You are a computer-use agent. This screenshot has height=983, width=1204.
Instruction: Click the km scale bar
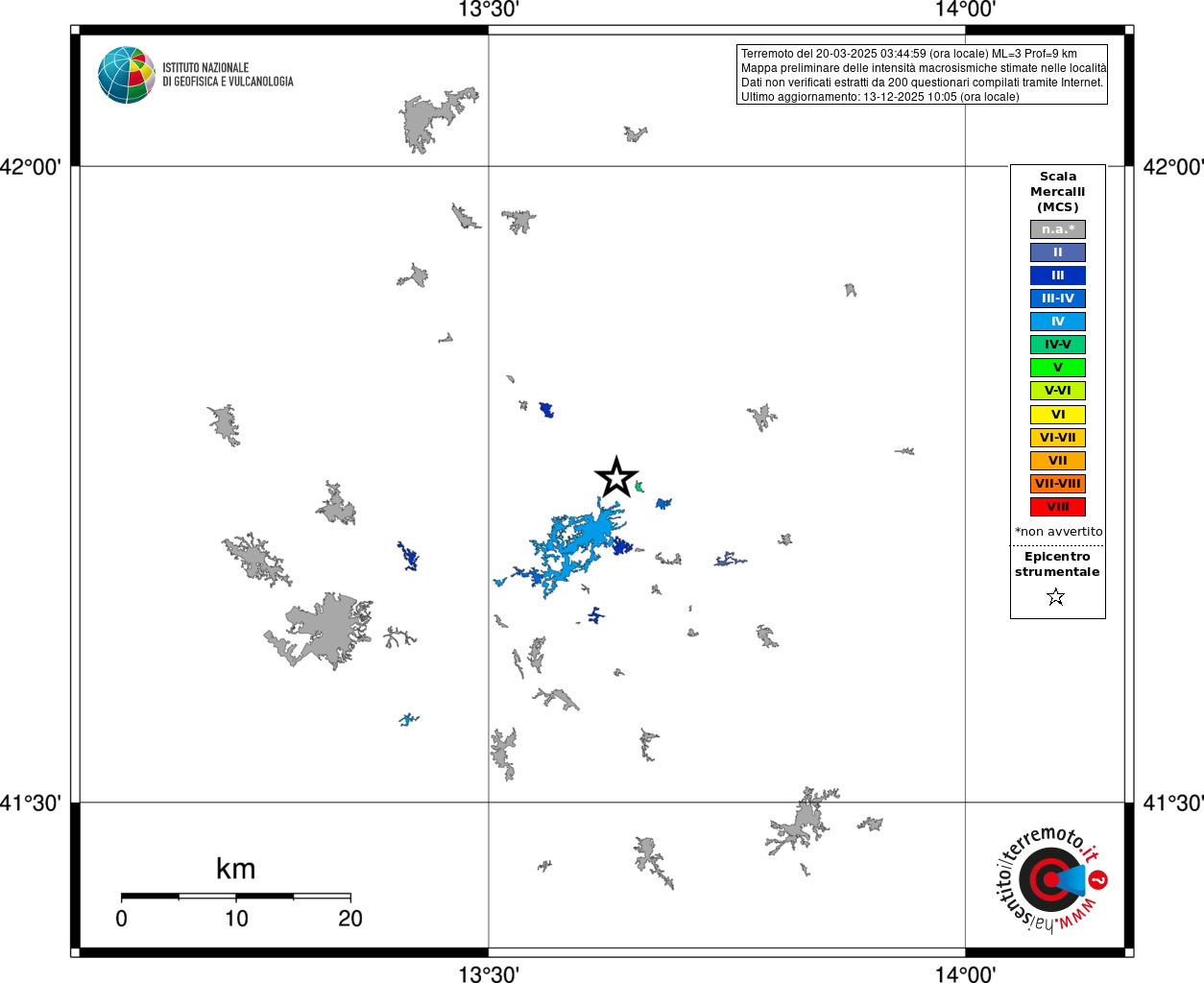tap(235, 896)
